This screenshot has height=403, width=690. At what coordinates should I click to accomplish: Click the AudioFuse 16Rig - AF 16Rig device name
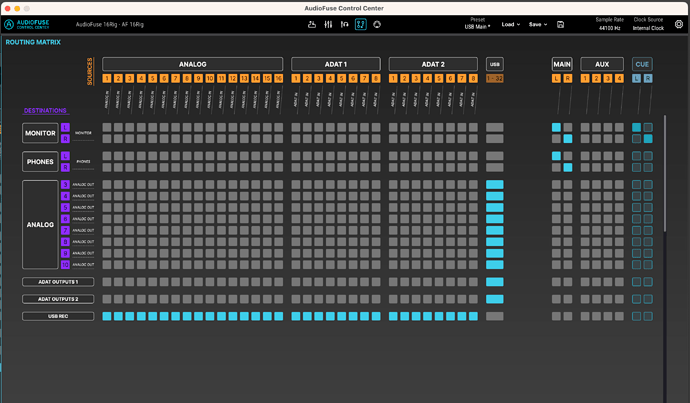click(x=110, y=25)
